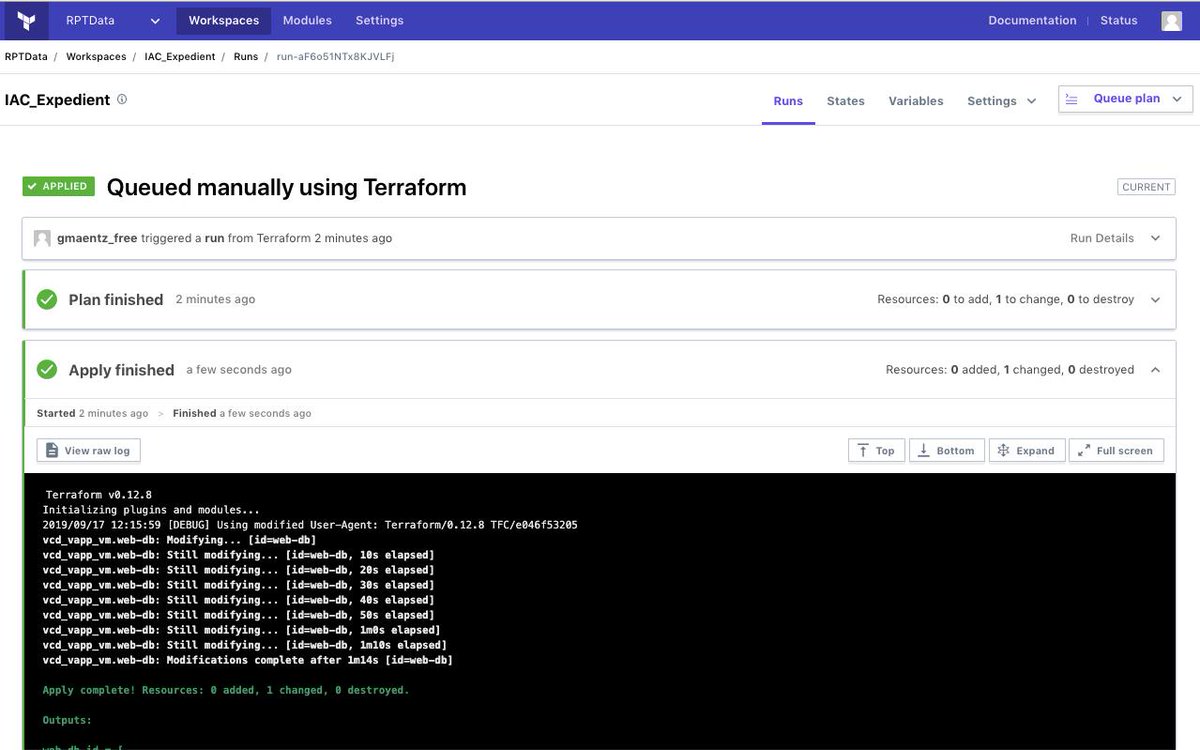Expand Run Details section

(x=1115, y=238)
